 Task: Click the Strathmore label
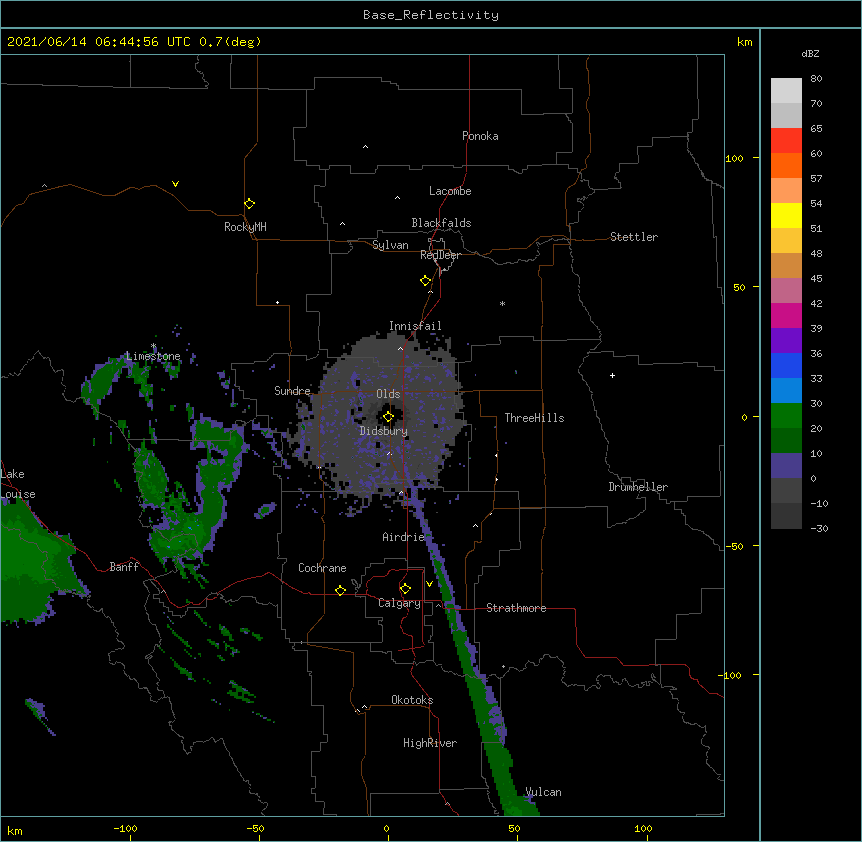[x=516, y=608]
